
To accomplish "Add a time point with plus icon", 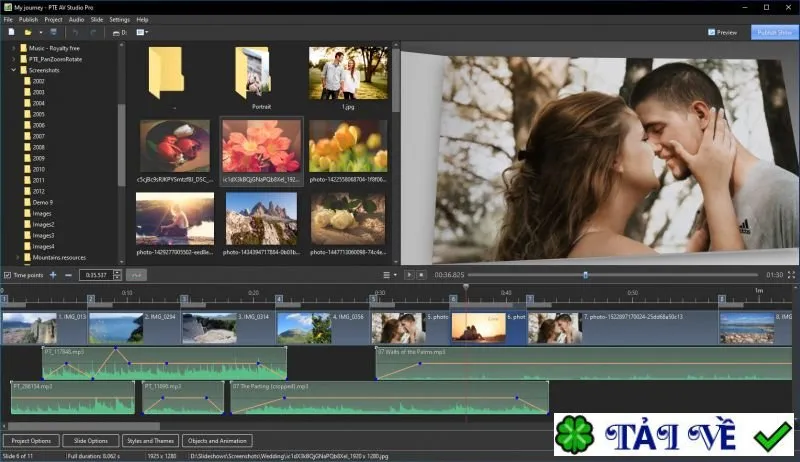I will tap(53, 275).
